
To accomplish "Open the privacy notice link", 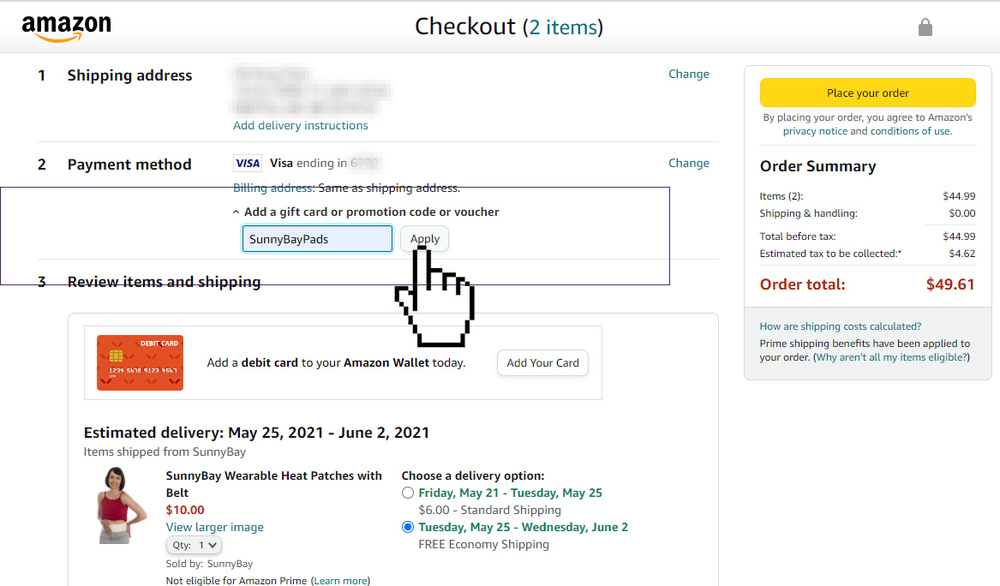I will point(814,131).
